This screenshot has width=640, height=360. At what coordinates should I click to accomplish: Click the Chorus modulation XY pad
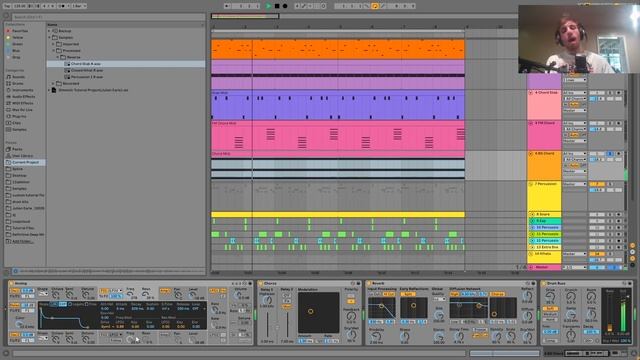(318, 312)
